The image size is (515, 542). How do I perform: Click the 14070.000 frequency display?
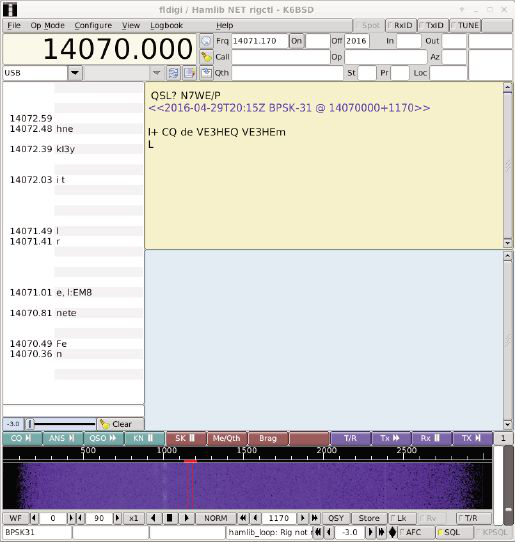(99, 49)
